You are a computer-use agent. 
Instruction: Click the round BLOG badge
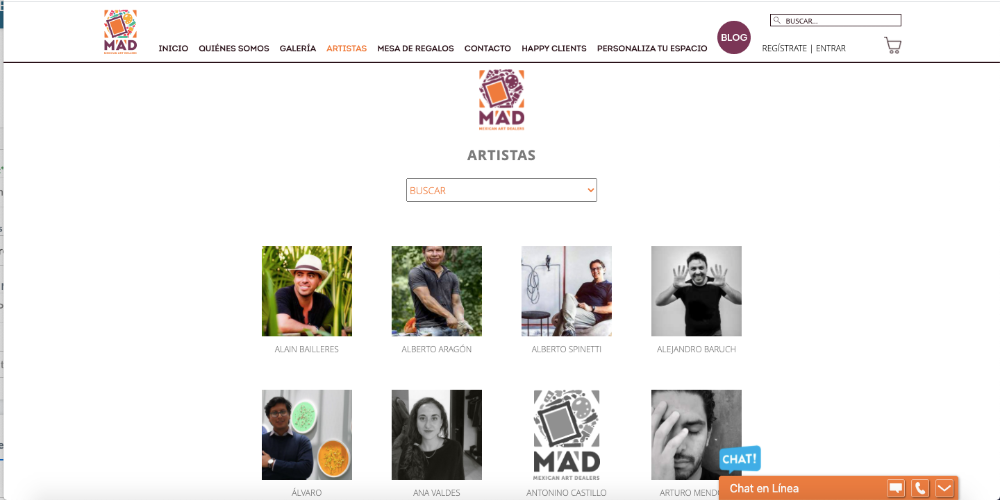pos(733,38)
